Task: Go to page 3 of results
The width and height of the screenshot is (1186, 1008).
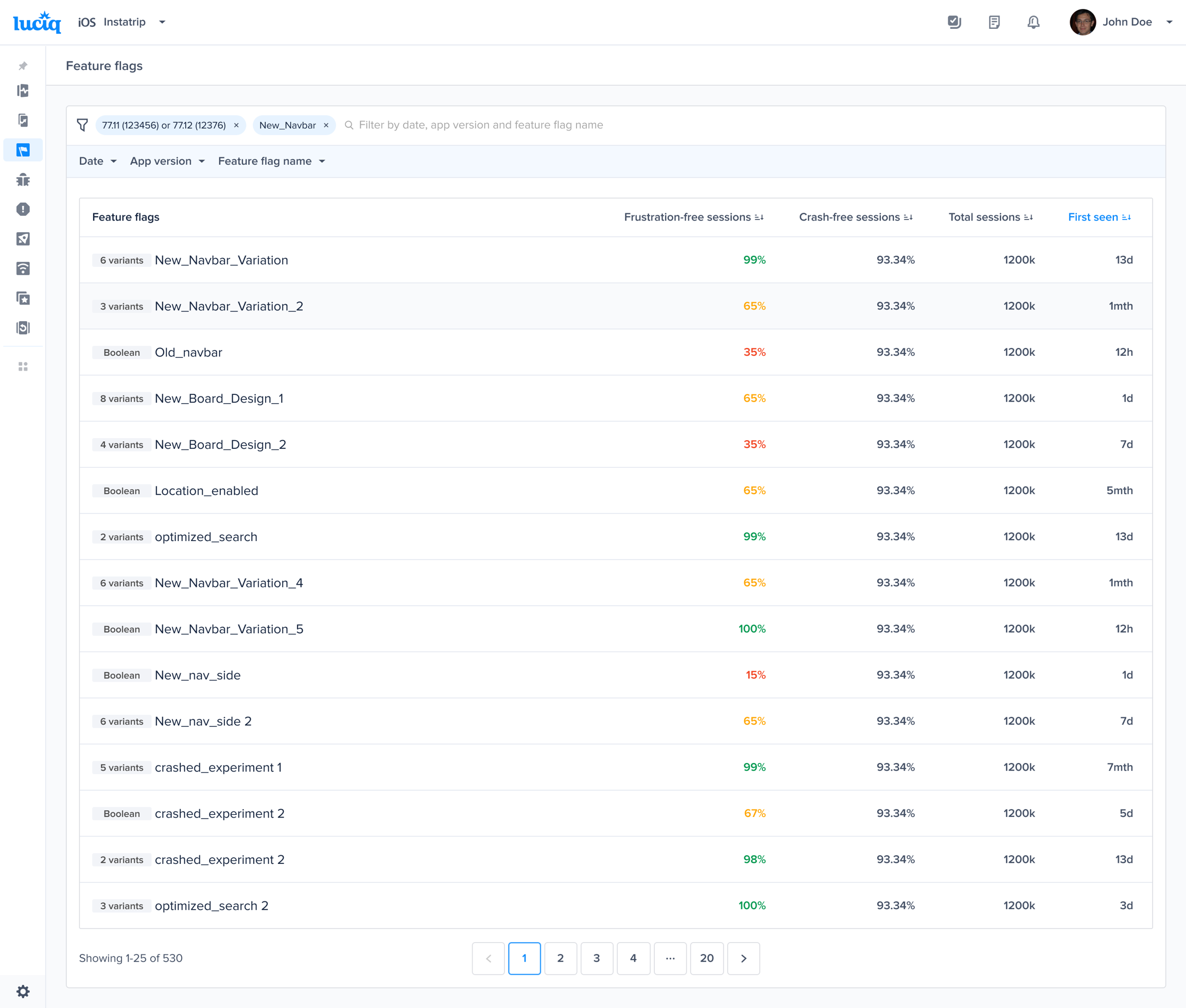Action: (597, 958)
